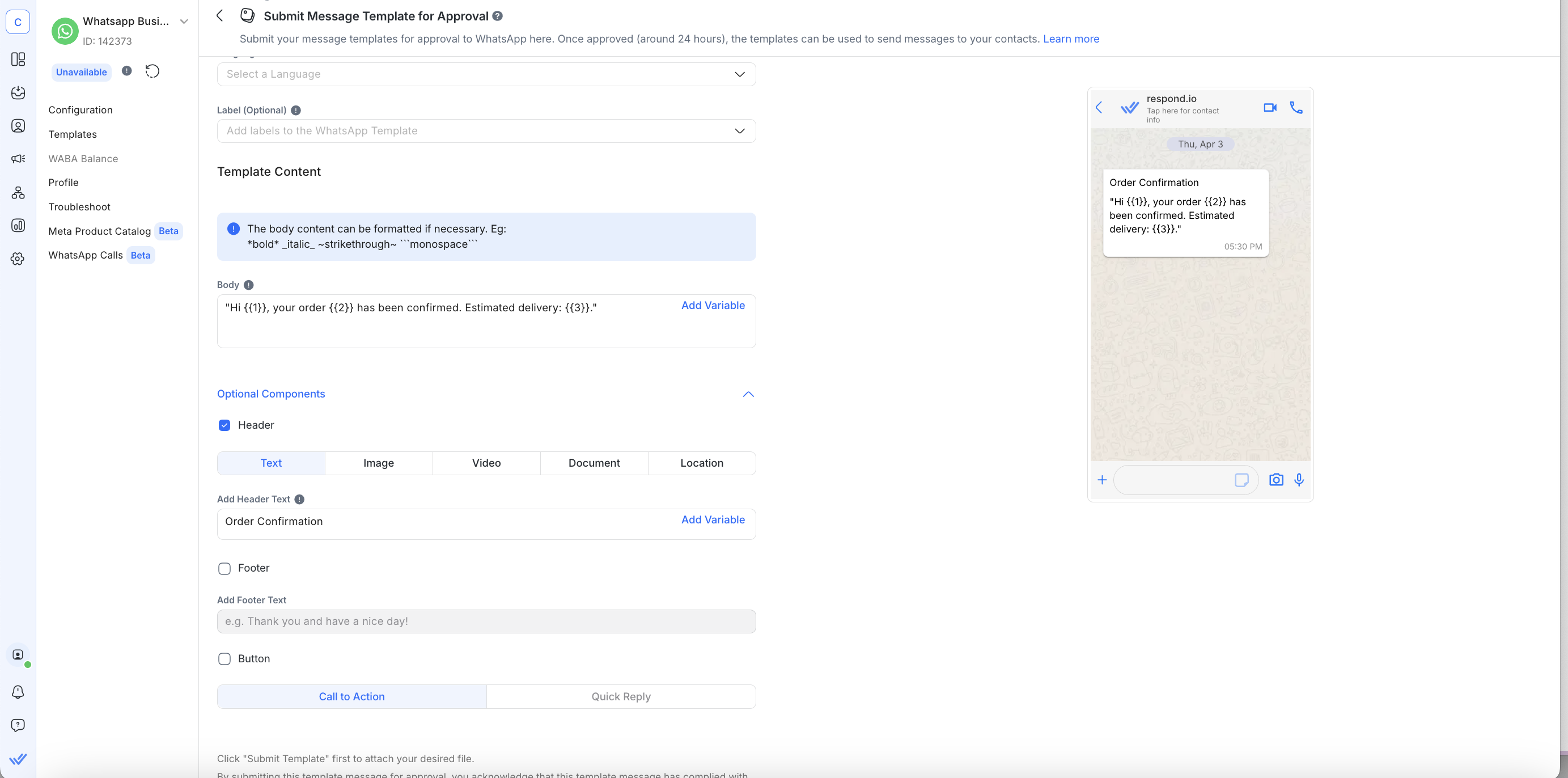Click Add Variable next to the Body field
This screenshot has height=778, width=1568.
(712, 305)
